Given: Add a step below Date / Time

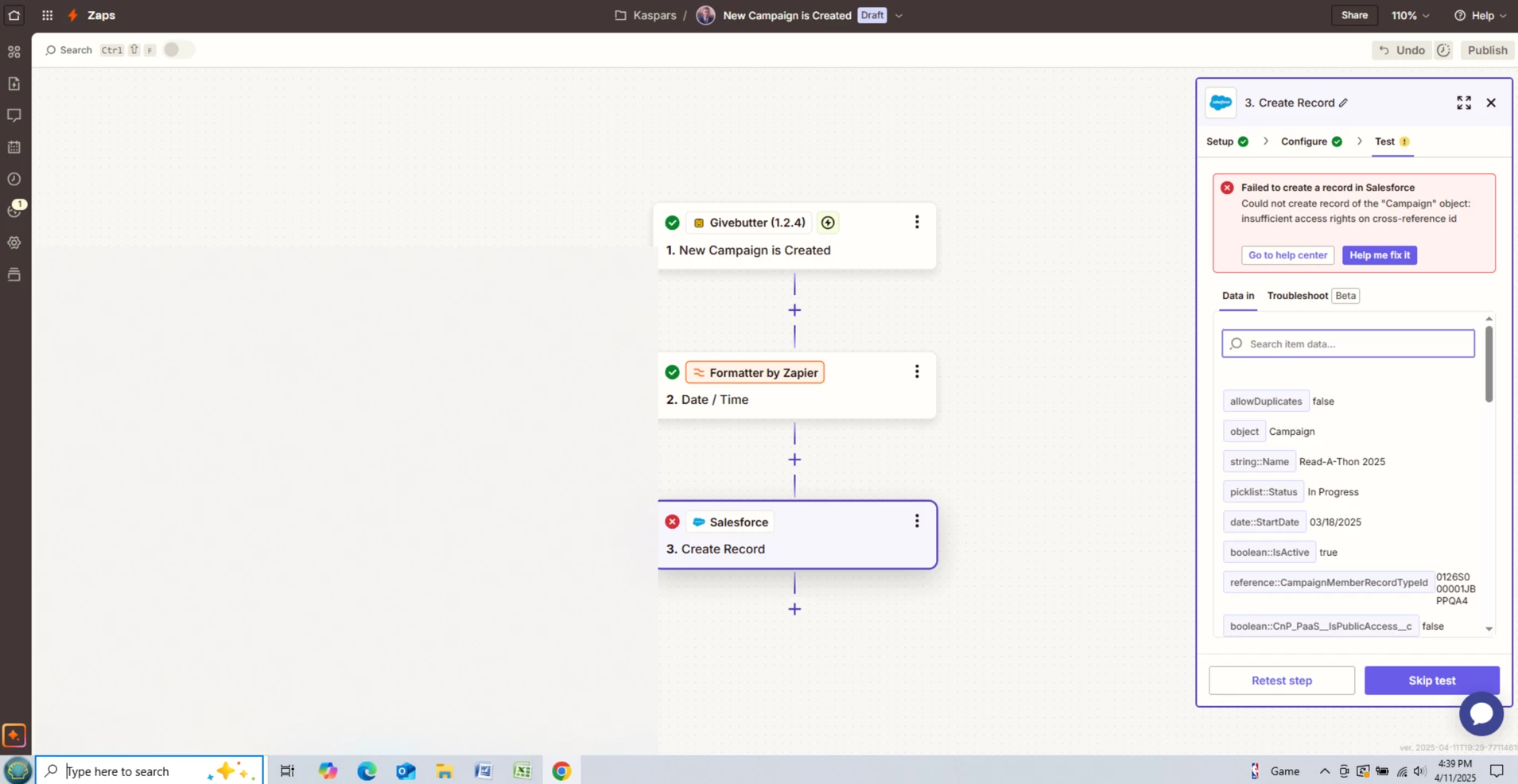Looking at the screenshot, I should (794, 460).
